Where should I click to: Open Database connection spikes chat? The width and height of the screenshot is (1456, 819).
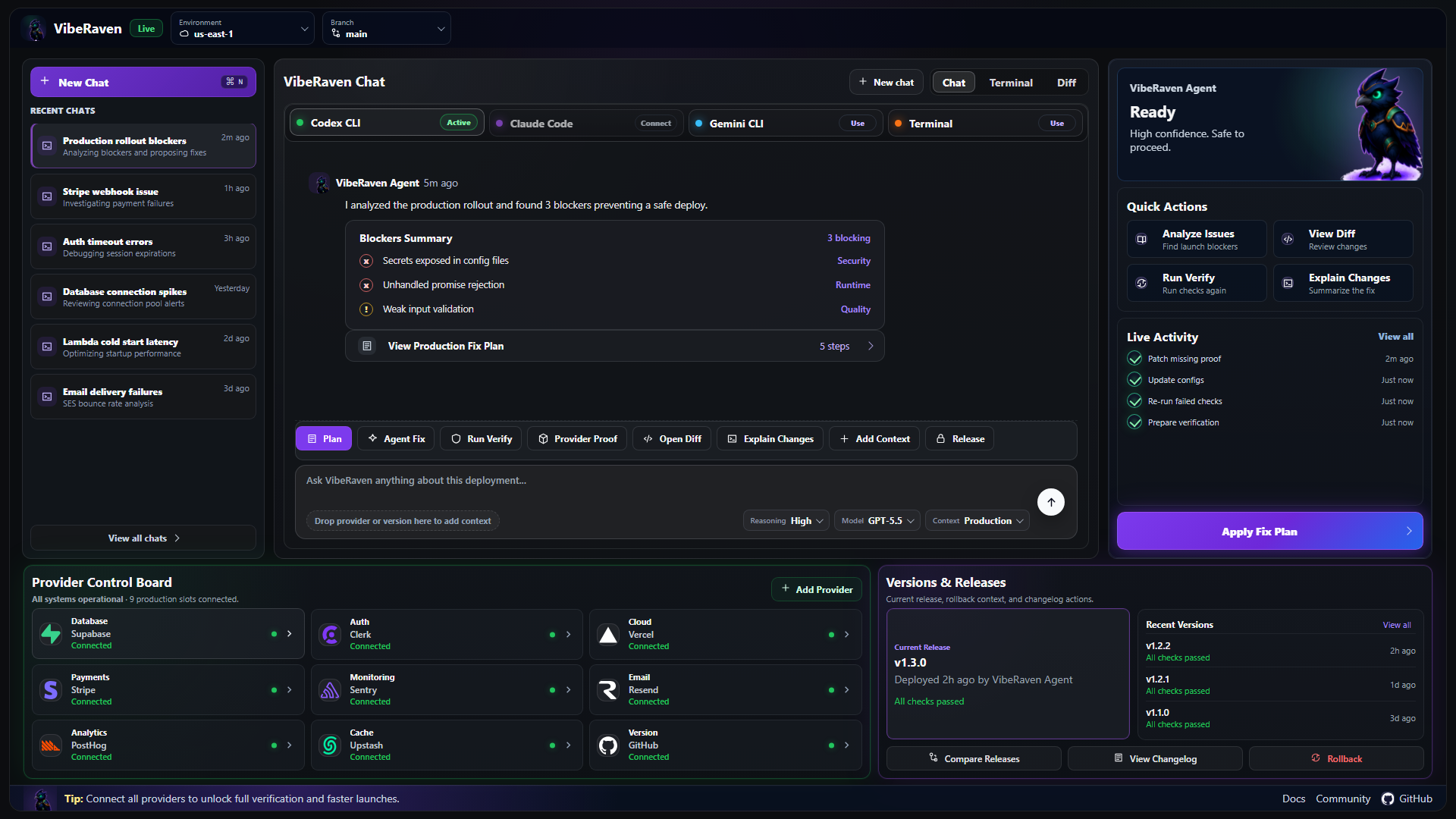pos(143,297)
